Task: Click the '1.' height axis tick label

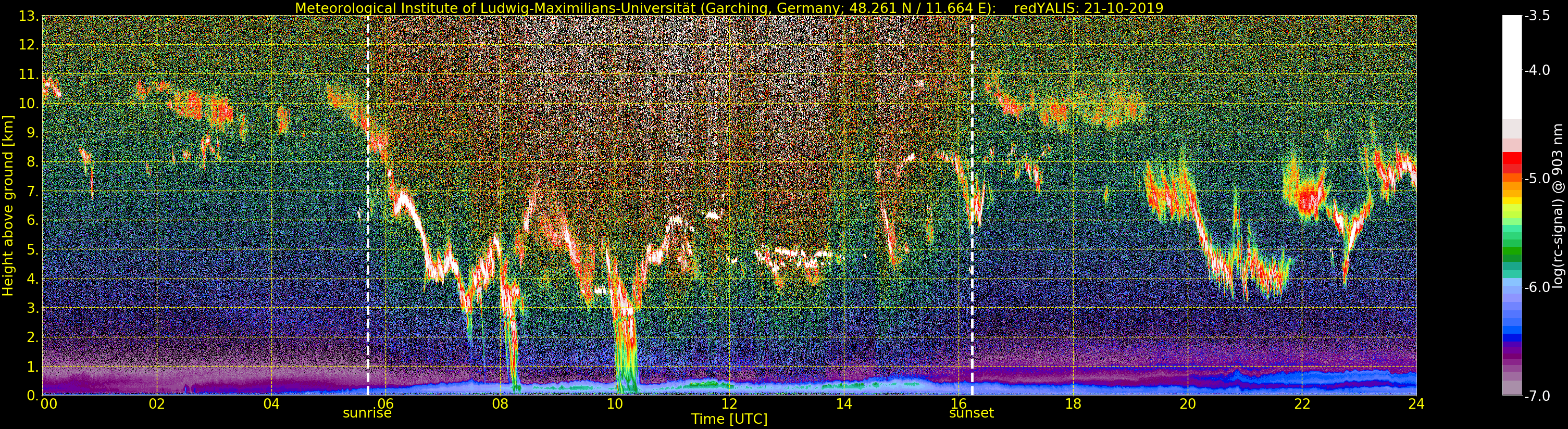Action: click(33, 367)
